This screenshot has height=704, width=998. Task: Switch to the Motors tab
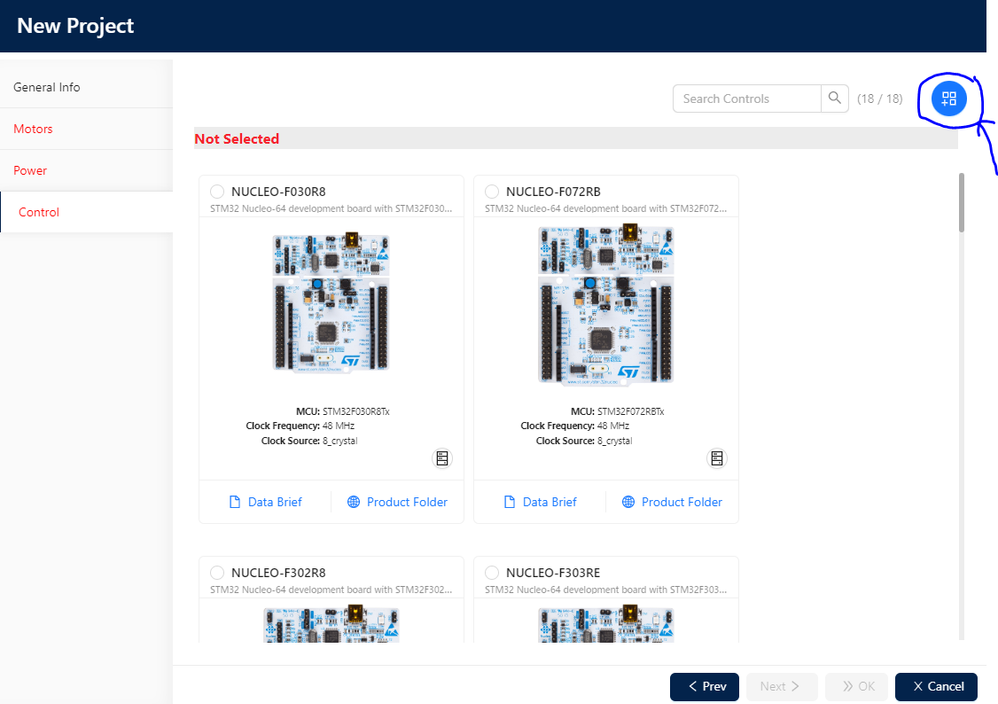coord(87,129)
